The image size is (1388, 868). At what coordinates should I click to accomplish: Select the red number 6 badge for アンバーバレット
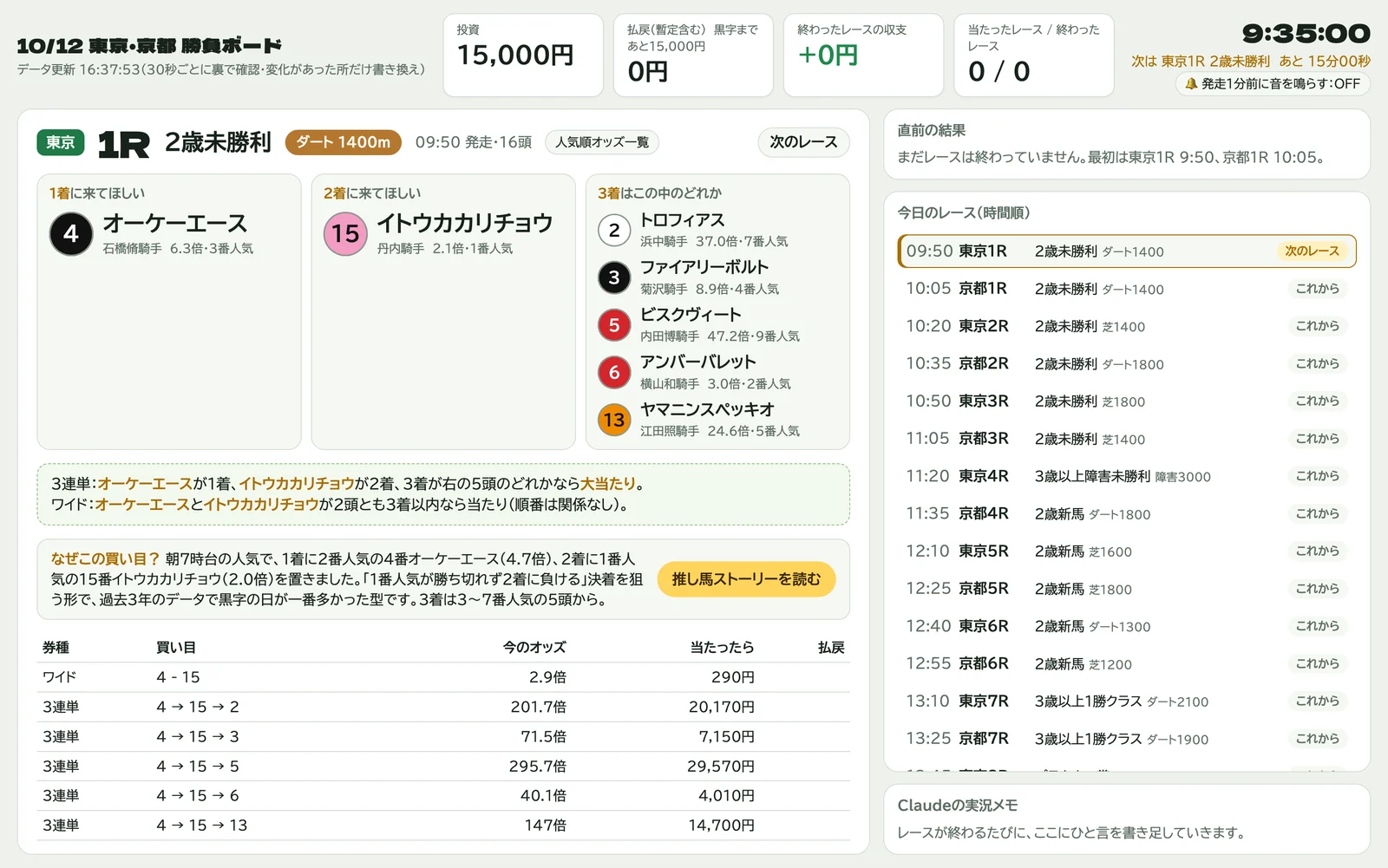point(614,372)
